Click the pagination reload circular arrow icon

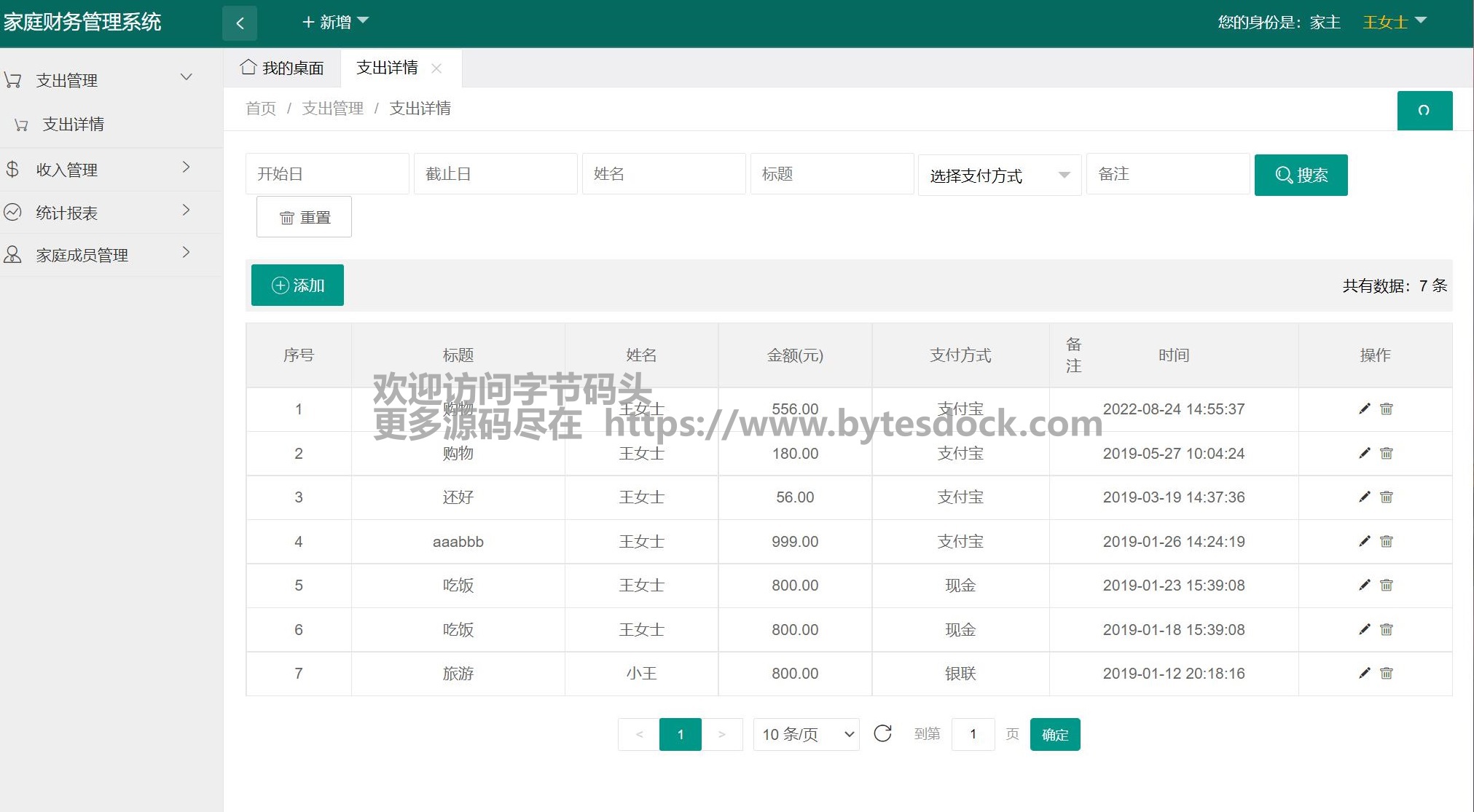(882, 733)
